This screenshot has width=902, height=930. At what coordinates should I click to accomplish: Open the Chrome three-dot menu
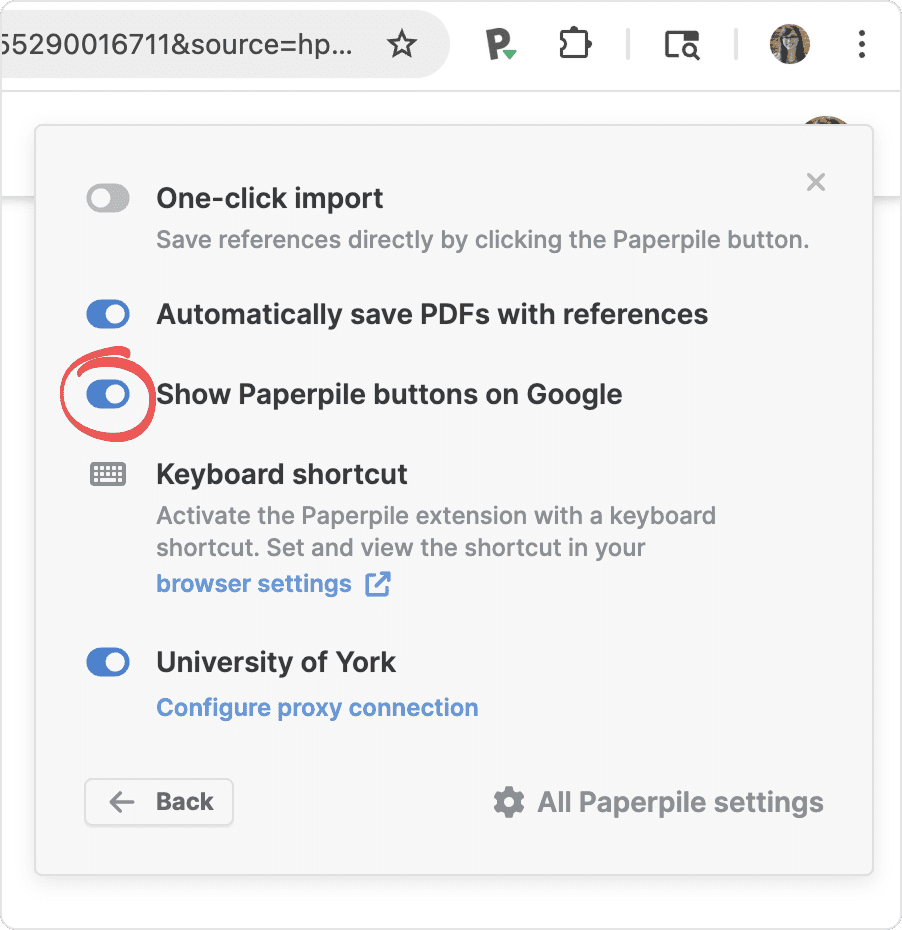862,44
